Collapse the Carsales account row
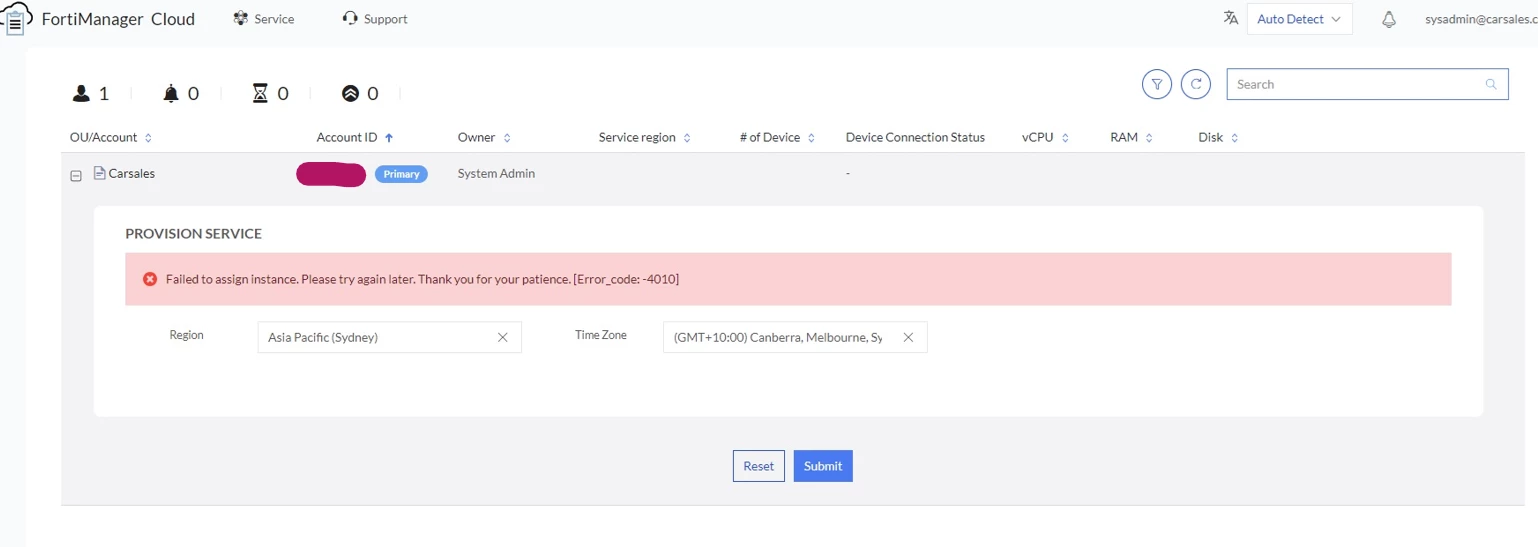 coord(75,175)
